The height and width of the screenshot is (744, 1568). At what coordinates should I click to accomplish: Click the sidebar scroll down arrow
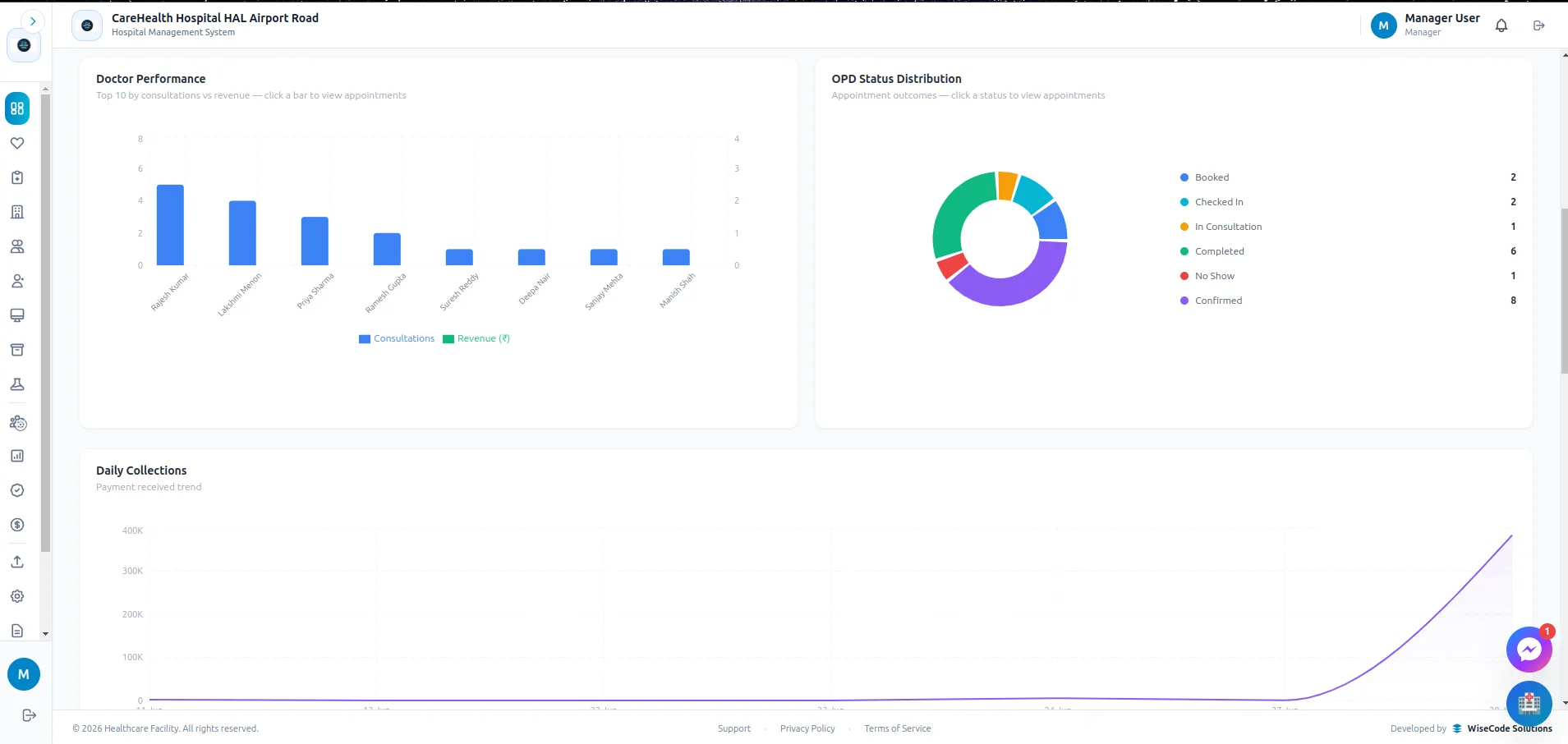tap(45, 634)
